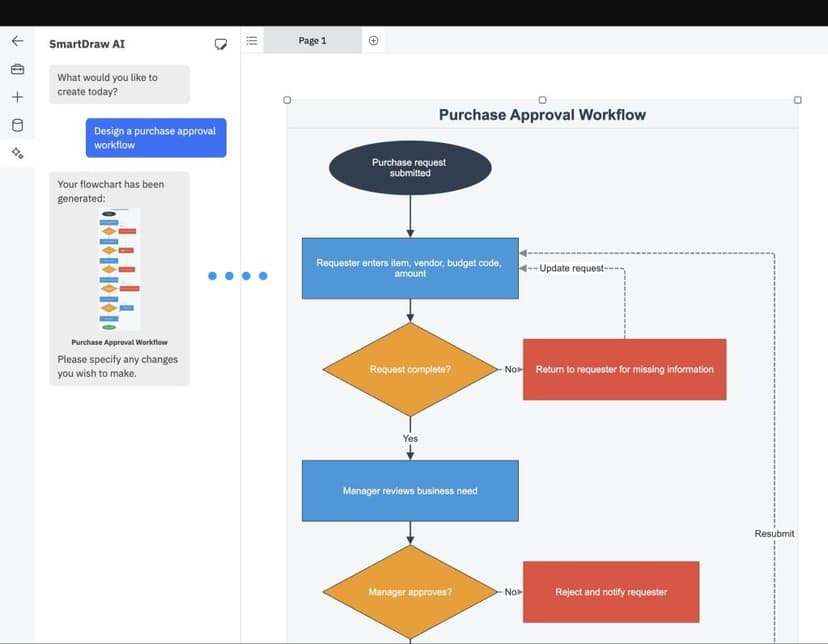
Task: Grab the top-right selection handle of diagram
Action: pyautogui.click(x=798, y=100)
